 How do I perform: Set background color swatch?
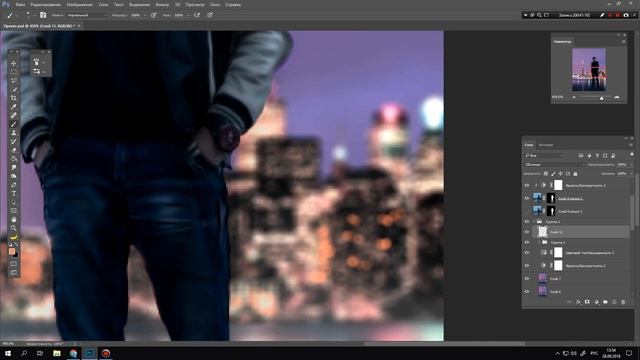click(x=16, y=254)
